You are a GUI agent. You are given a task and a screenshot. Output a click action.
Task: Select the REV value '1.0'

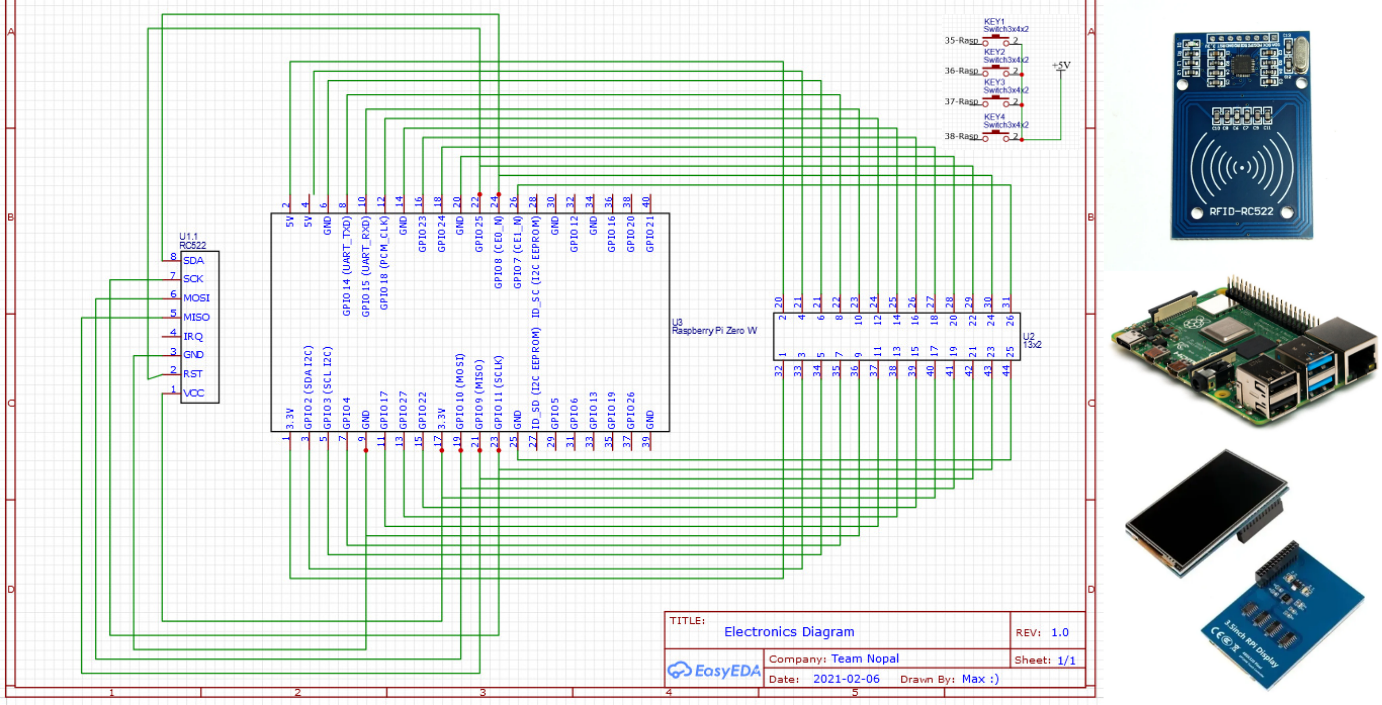[x=1060, y=632]
